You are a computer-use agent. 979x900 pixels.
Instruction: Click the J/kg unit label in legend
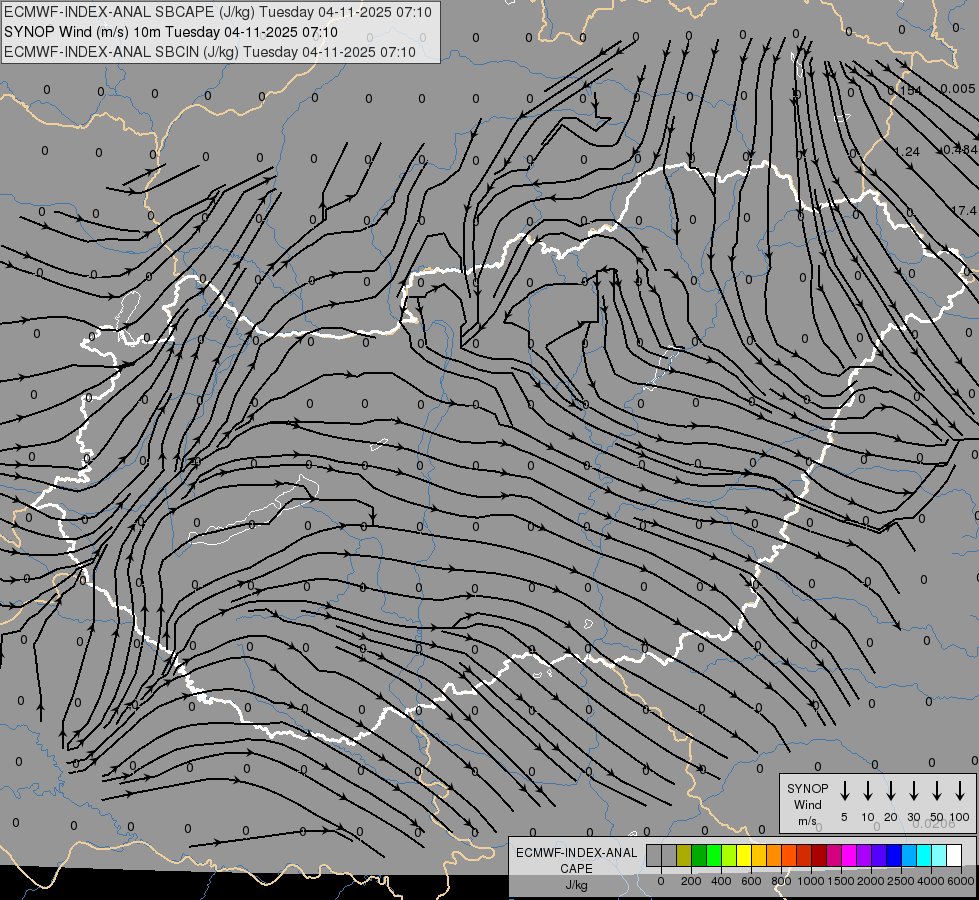tap(576, 885)
